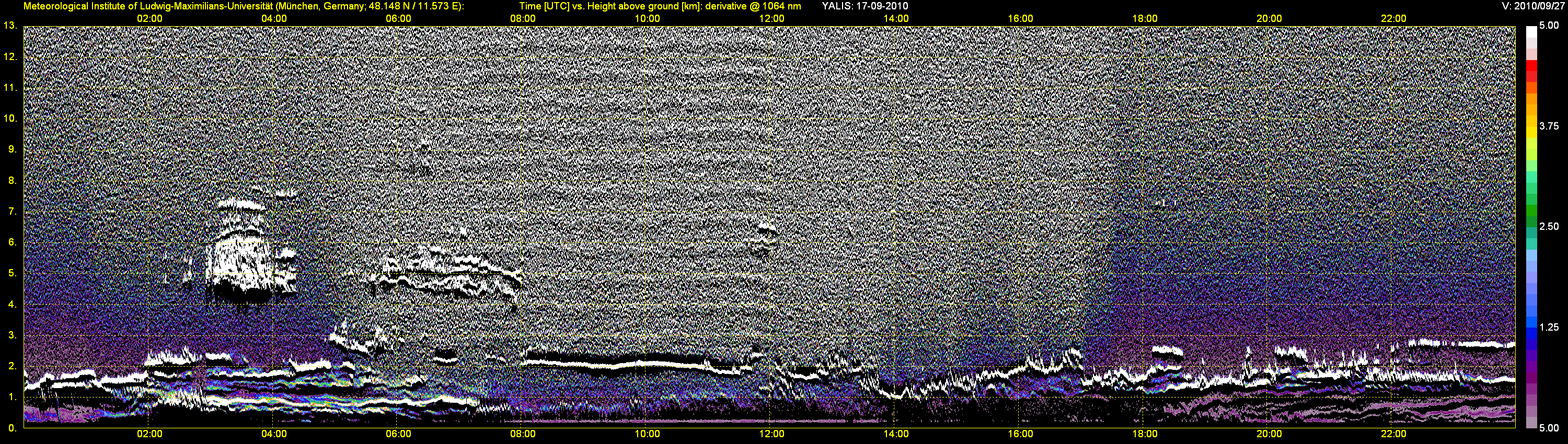Click the 06:00 label on the bottom time axis
The width and height of the screenshot is (1568, 444).
[398, 434]
